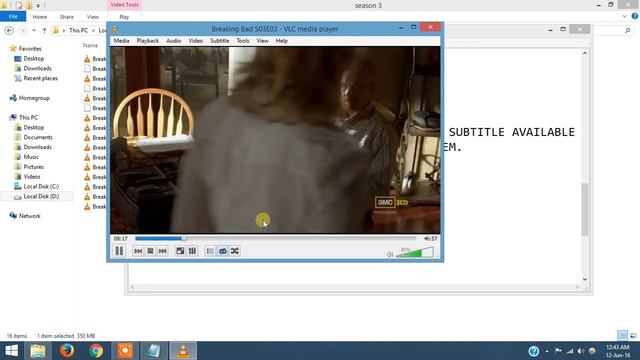
Task: Open Favorites in navigation pane
Action: point(30,49)
